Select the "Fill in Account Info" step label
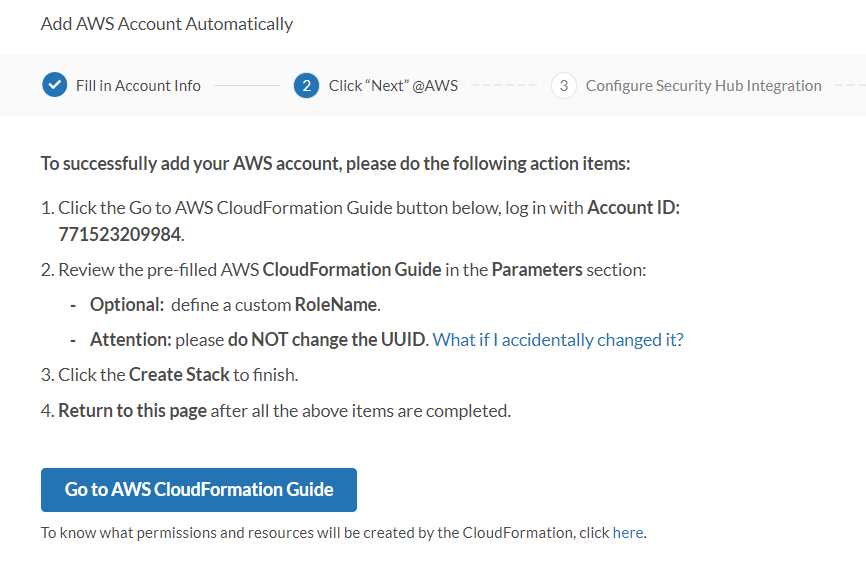This screenshot has width=866, height=575. [x=138, y=86]
